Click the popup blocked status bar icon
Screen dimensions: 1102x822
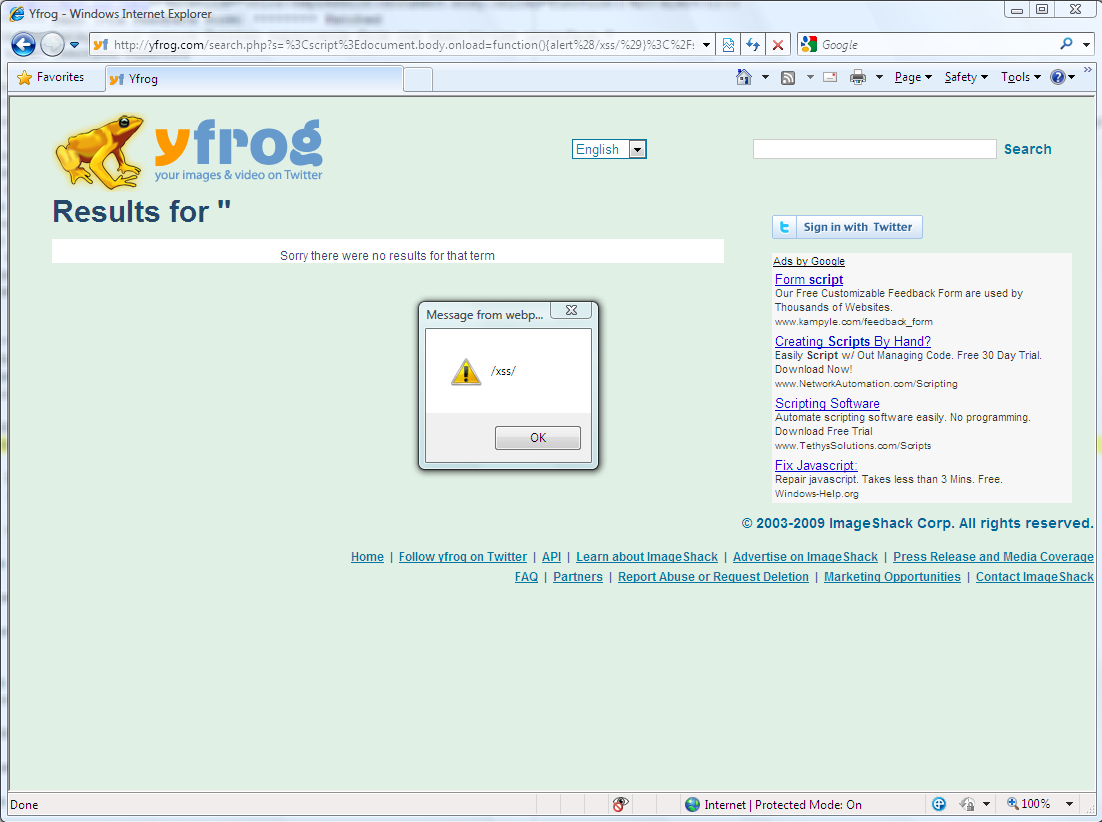[x=620, y=804]
